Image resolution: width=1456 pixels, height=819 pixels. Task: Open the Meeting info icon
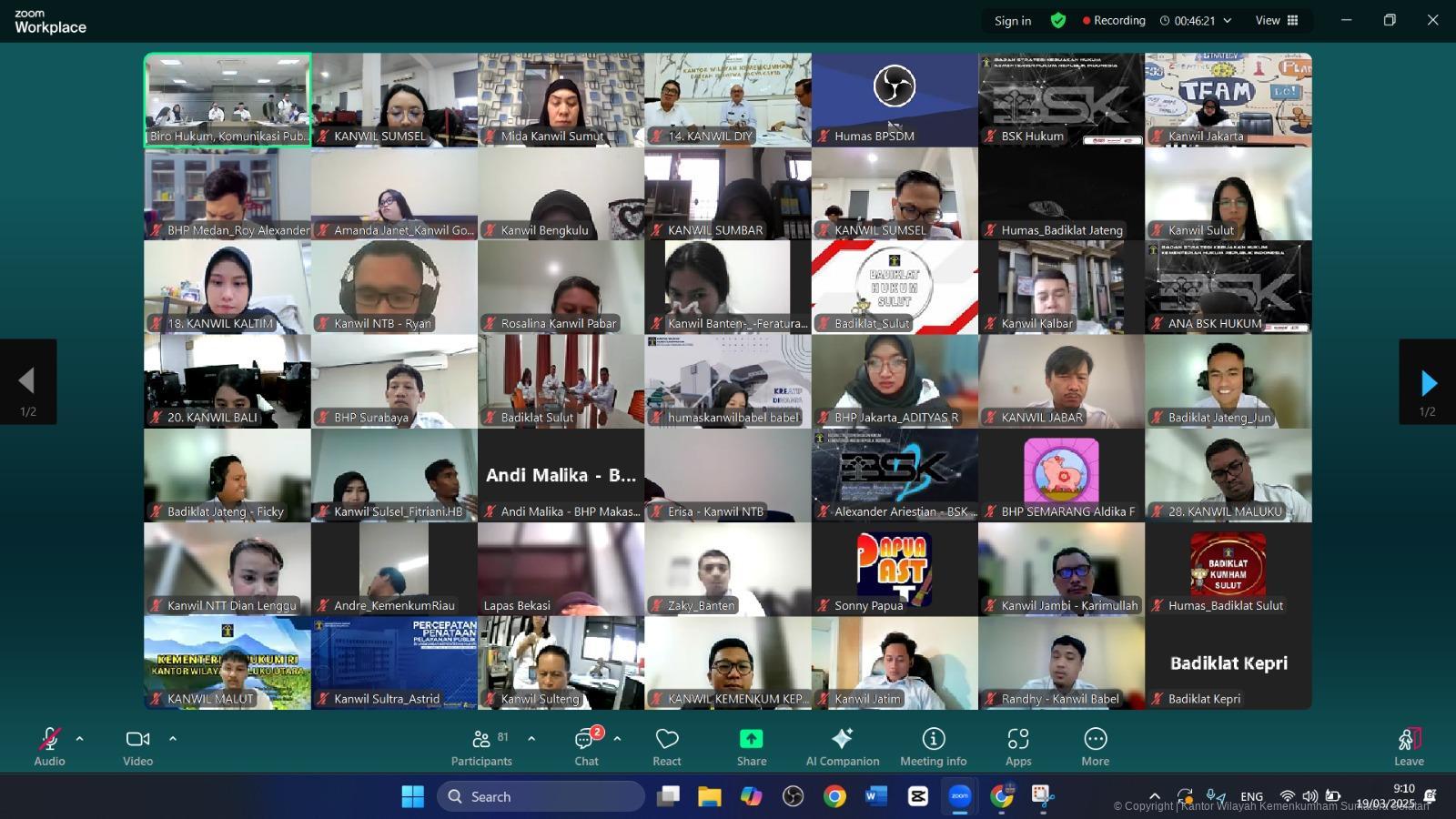click(x=933, y=739)
